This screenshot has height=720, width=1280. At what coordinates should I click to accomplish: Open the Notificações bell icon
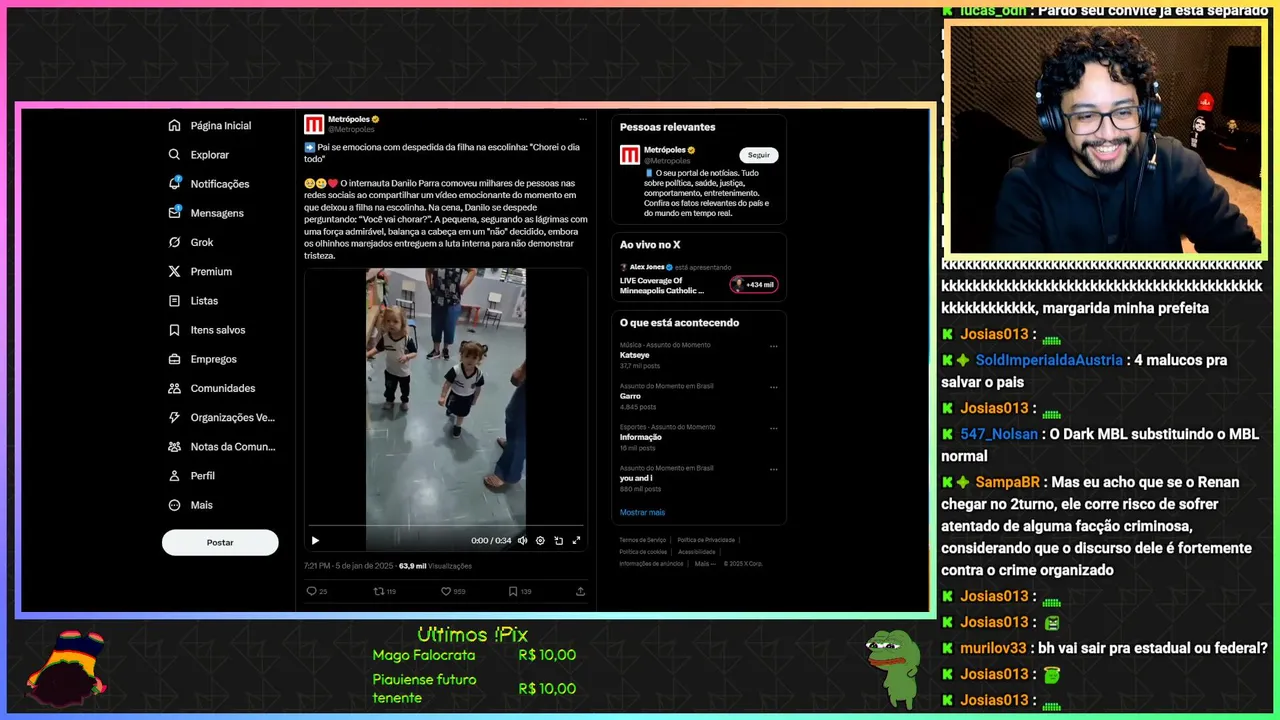click(175, 184)
